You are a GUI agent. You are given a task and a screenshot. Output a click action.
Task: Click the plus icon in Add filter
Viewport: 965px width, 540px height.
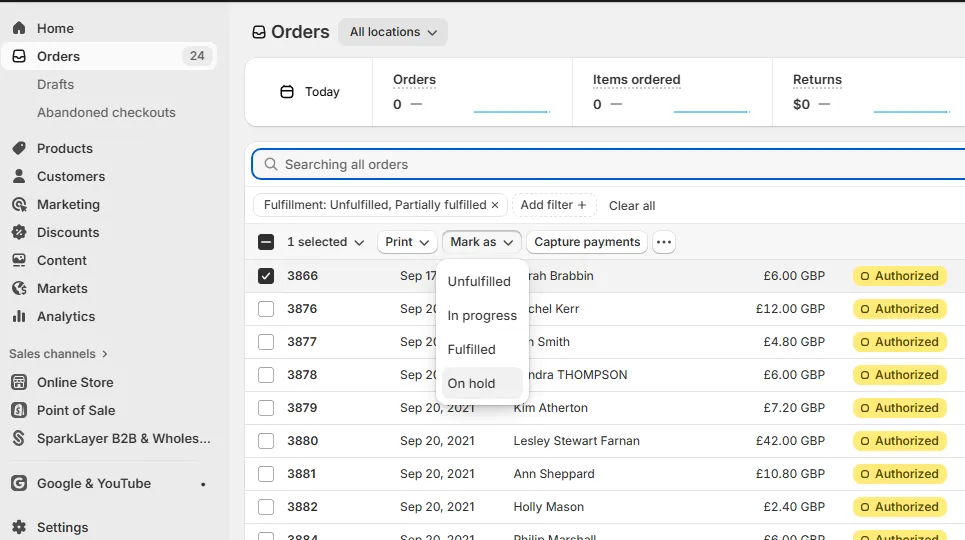pyautogui.click(x=582, y=205)
